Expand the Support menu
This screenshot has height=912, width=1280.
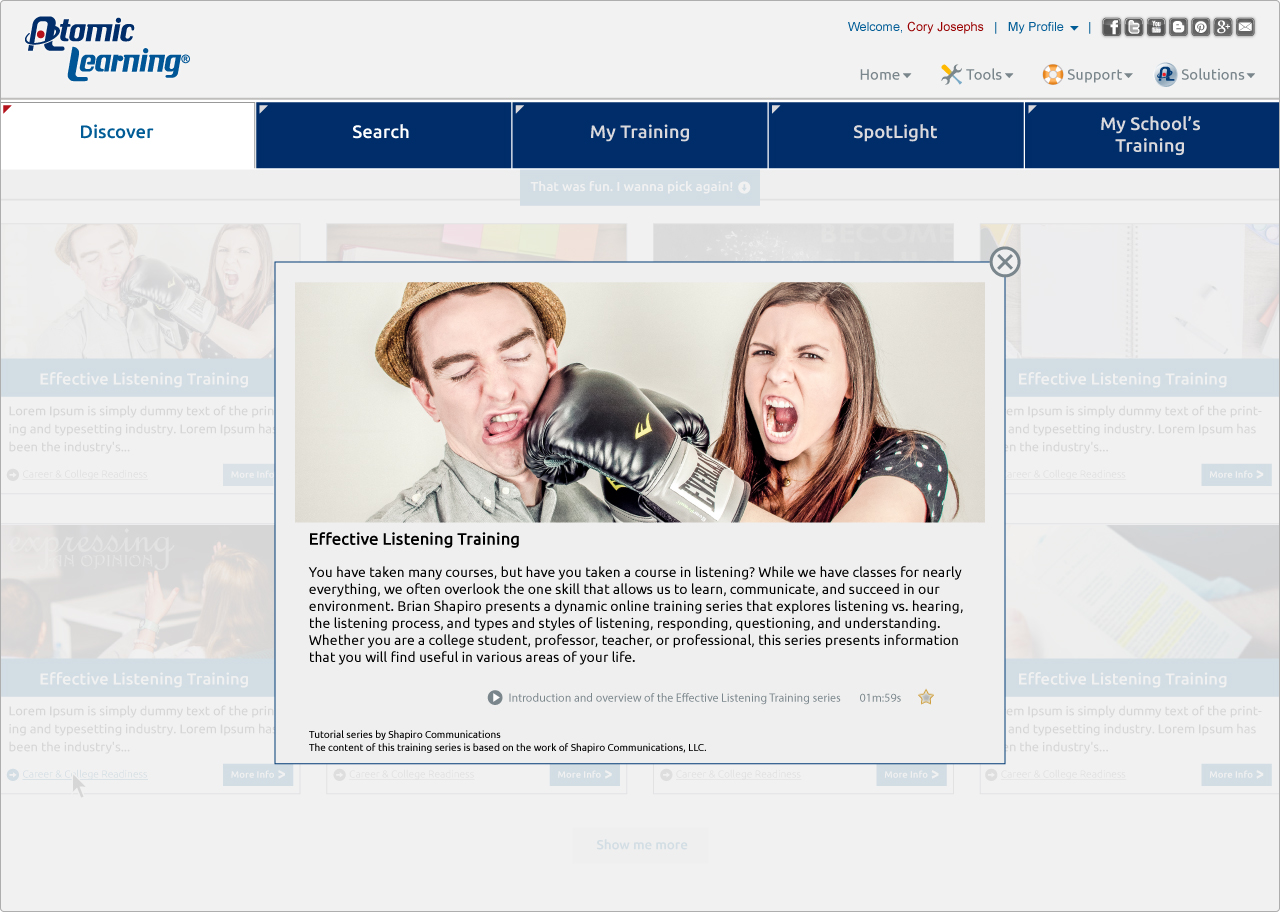tap(1087, 75)
